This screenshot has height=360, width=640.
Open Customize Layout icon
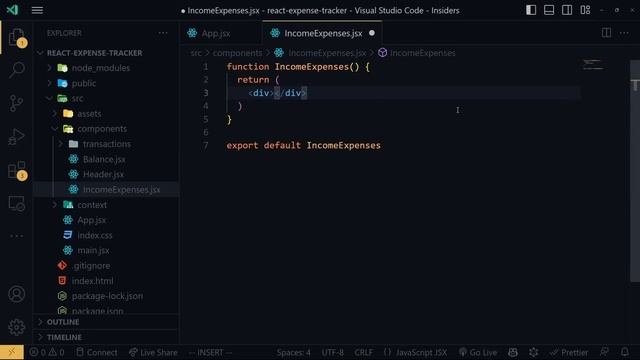pos(585,10)
